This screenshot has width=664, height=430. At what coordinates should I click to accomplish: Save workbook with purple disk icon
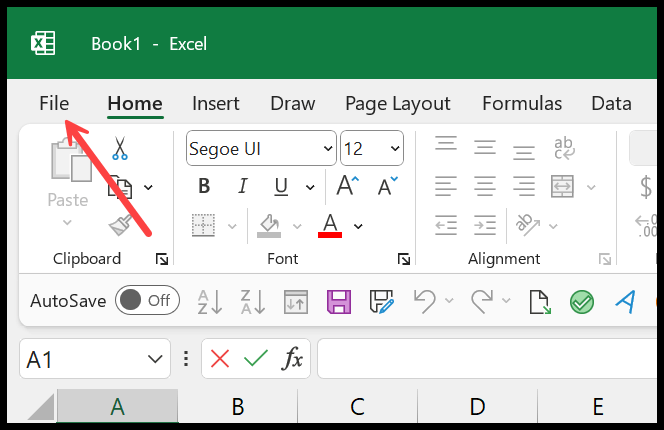click(339, 302)
